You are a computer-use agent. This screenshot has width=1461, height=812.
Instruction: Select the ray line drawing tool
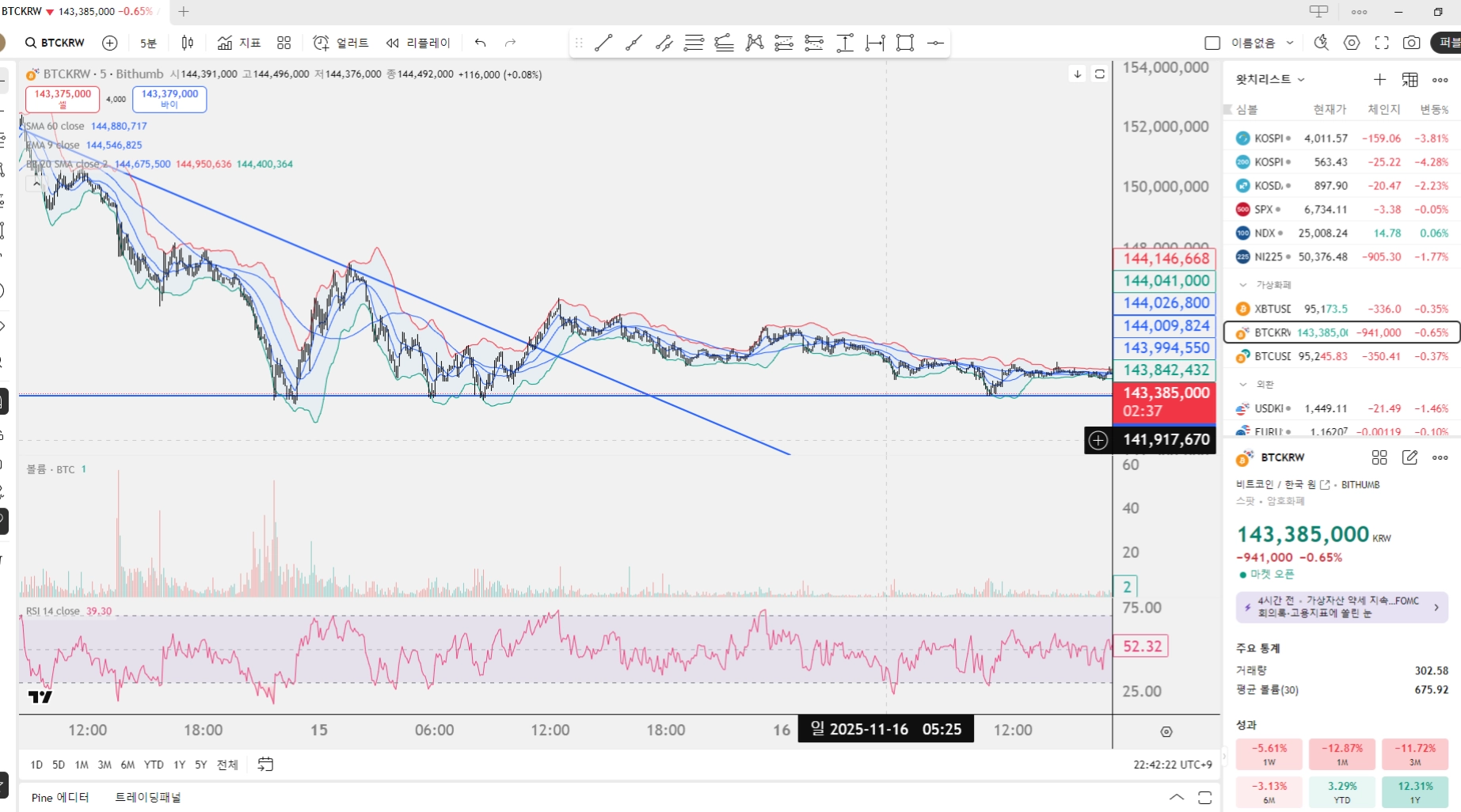click(633, 43)
